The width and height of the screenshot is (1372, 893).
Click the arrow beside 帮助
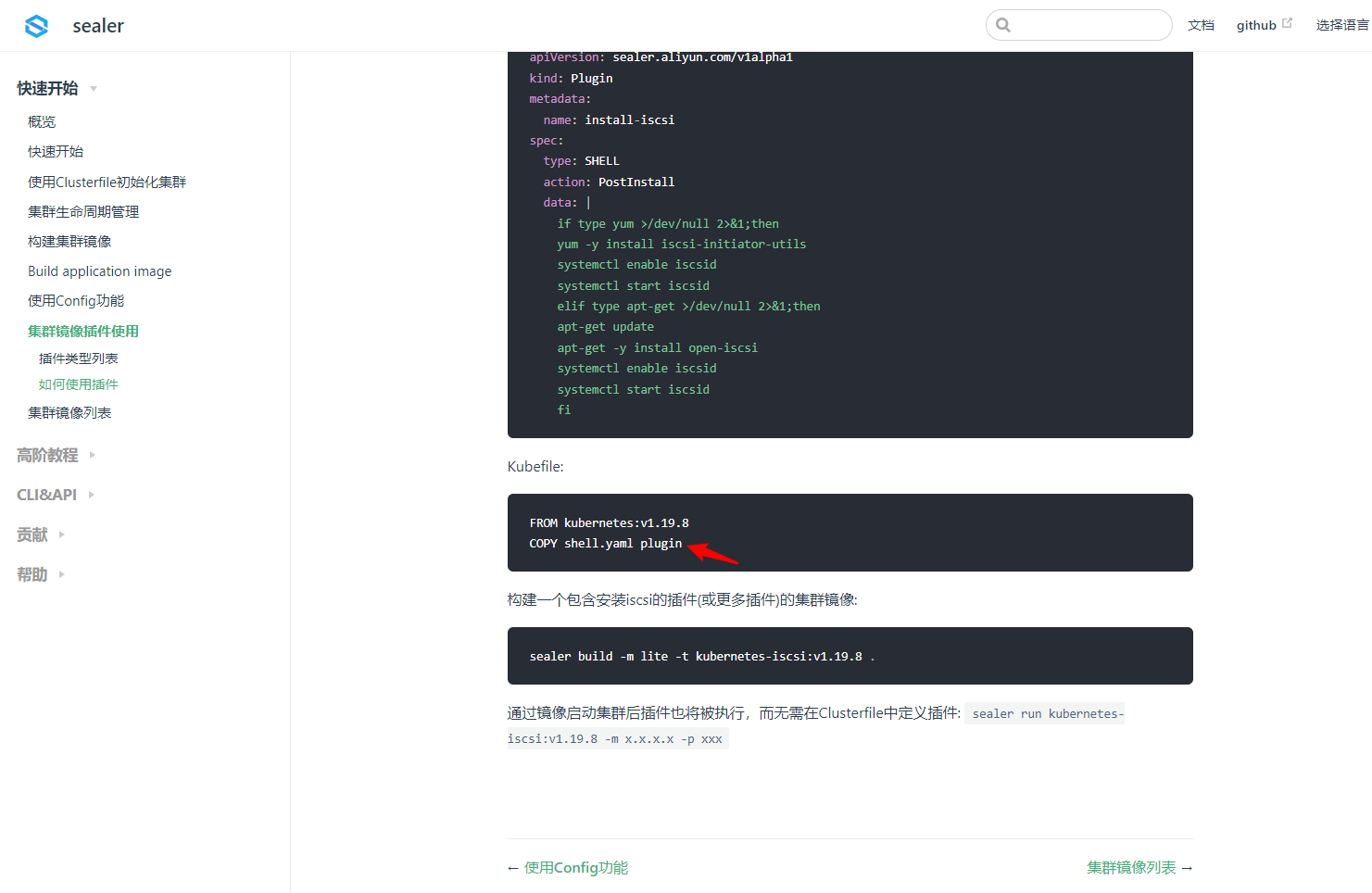[61, 574]
